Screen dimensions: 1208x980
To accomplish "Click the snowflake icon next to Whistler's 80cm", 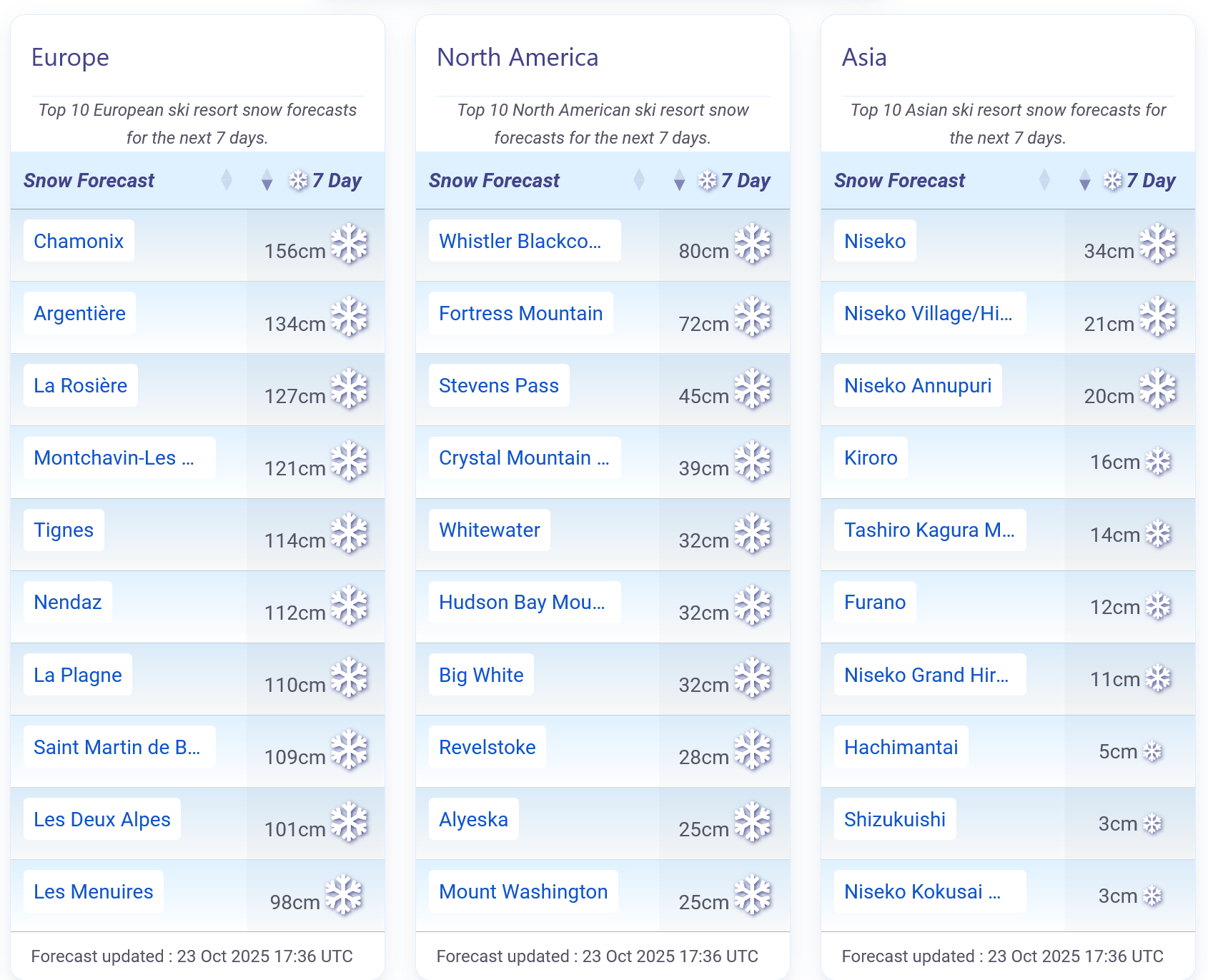I will point(753,244).
